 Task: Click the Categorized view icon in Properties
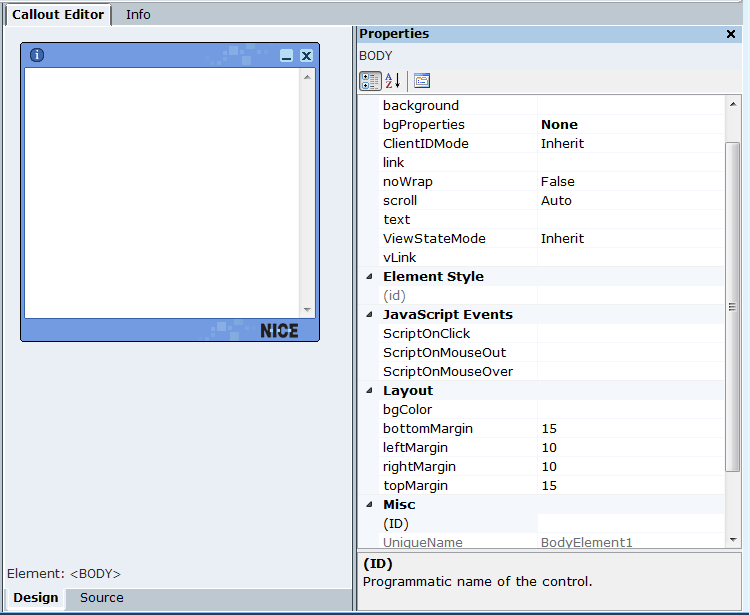(x=370, y=81)
